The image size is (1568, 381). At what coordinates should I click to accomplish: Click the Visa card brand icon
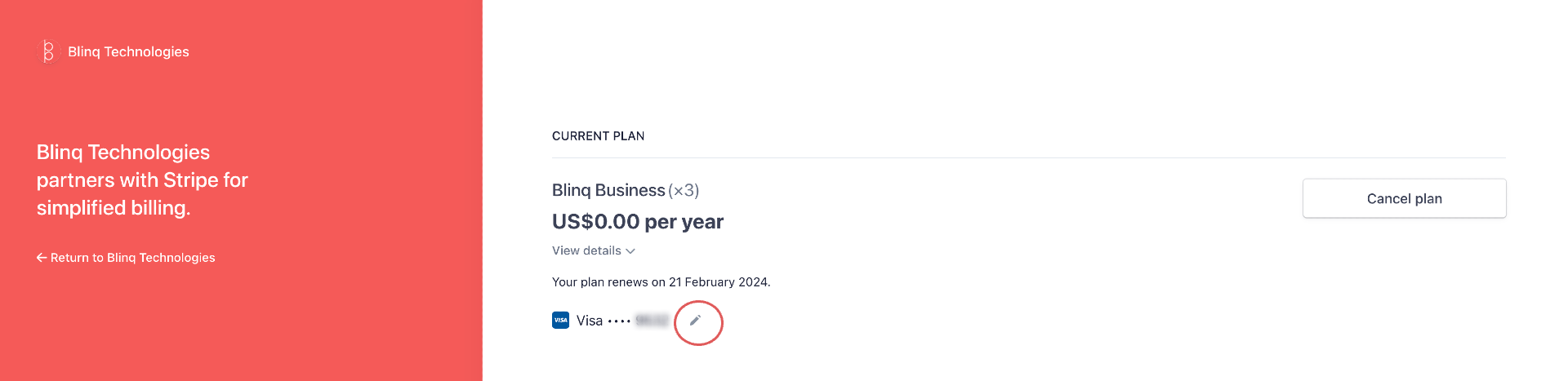[x=560, y=321]
